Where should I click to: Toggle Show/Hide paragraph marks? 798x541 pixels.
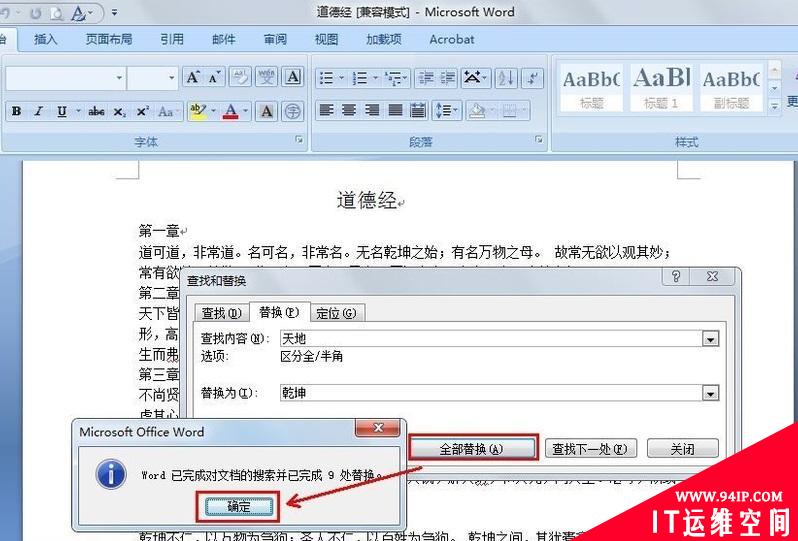(532, 78)
